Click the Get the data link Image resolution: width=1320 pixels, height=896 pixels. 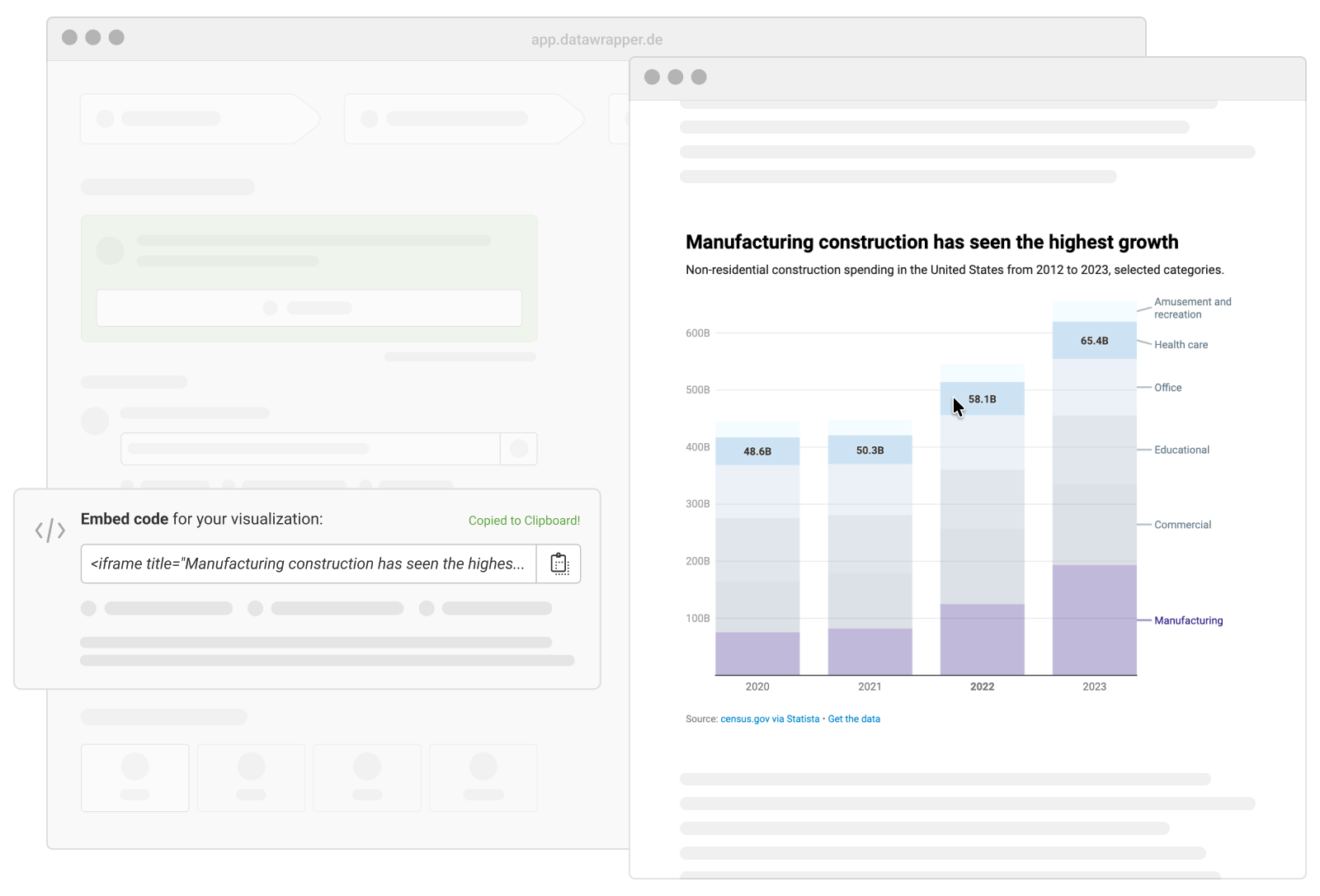pyautogui.click(x=854, y=719)
